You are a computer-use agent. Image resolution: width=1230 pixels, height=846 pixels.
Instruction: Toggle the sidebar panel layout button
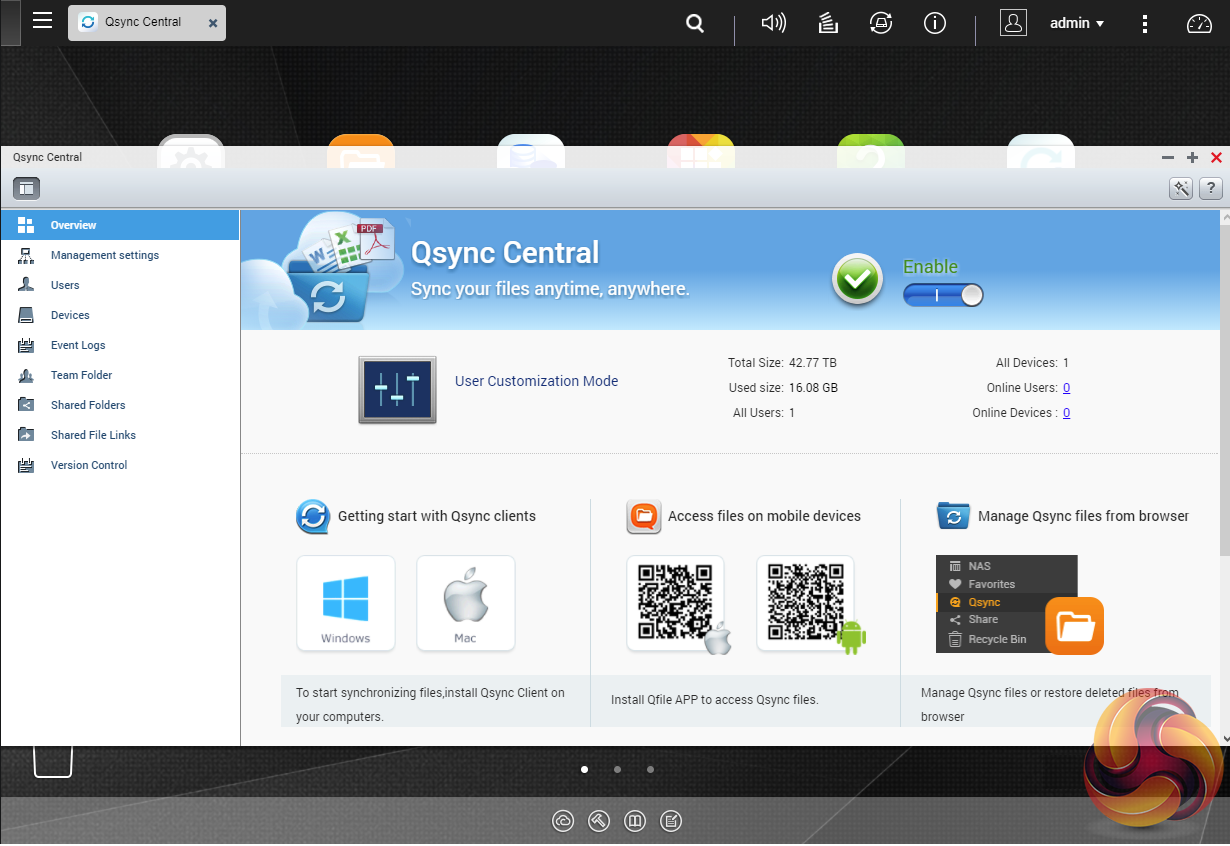(x=26, y=188)
